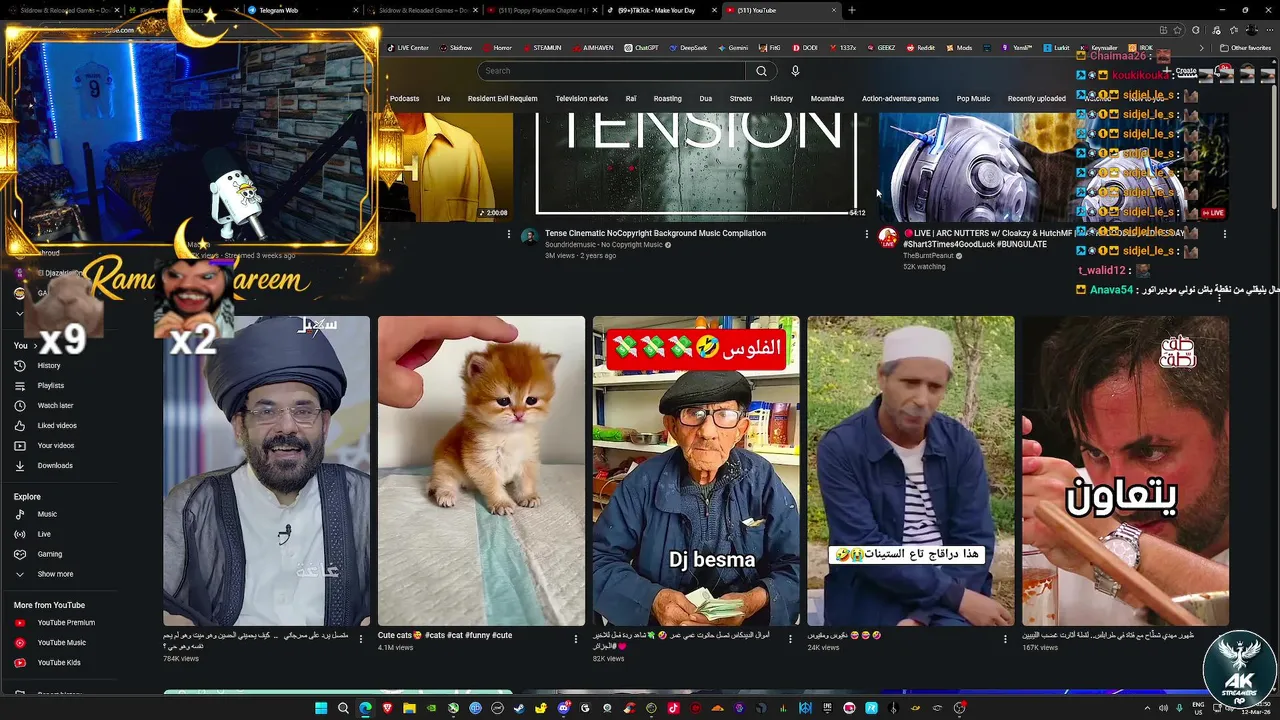Select the Mountains category chip
The width and height of the screenshot is (1280, 720).
coord(827,99)
